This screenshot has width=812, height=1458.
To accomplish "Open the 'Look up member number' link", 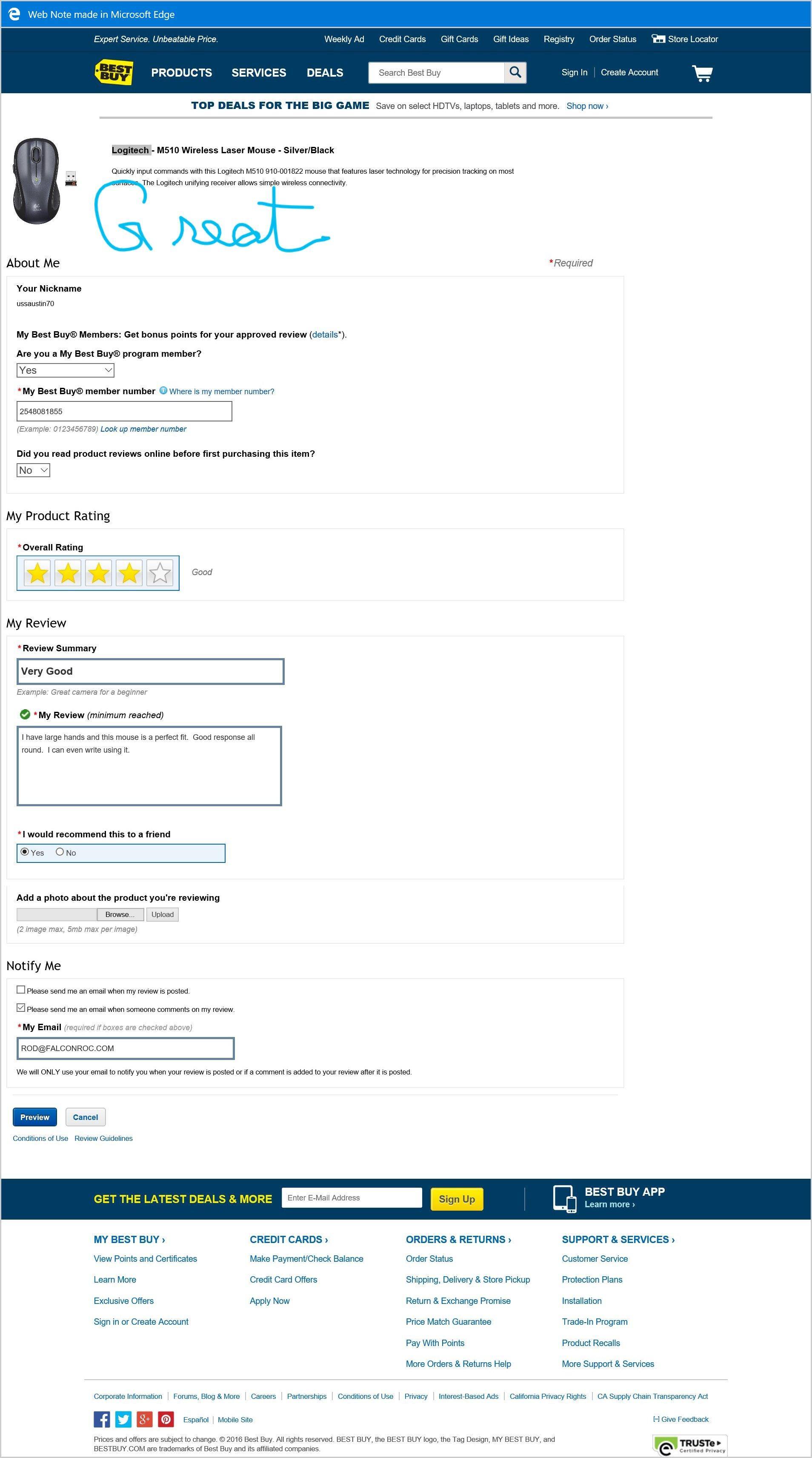I will pos(143,428).
